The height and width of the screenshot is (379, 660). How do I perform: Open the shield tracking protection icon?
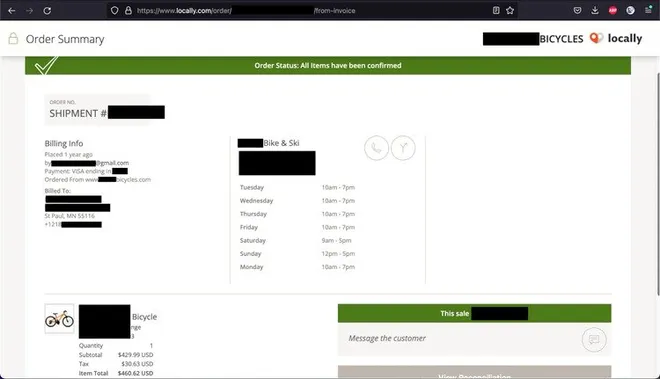pos(114,11)
